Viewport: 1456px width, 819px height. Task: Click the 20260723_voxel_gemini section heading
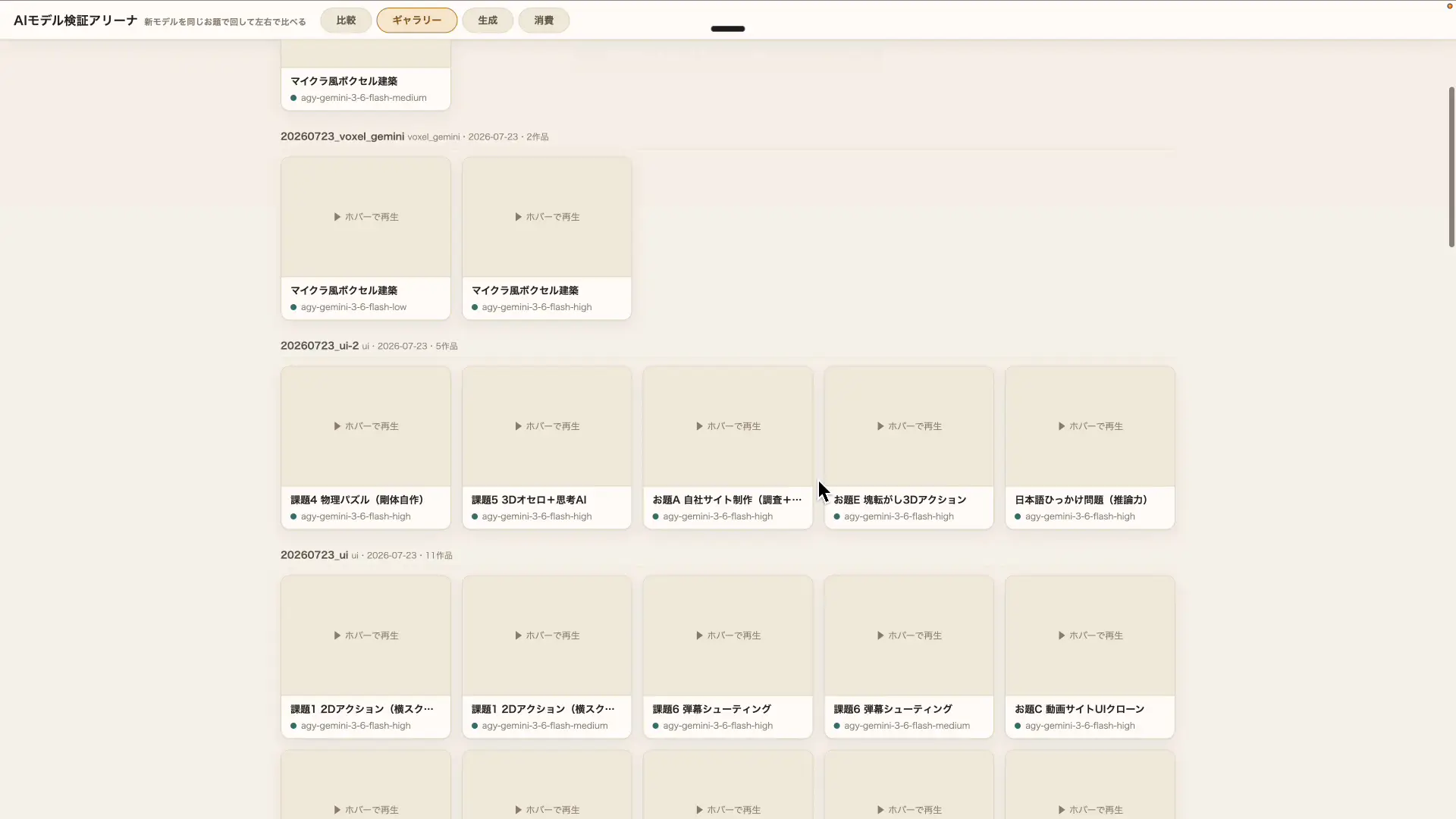click(342, 136)
